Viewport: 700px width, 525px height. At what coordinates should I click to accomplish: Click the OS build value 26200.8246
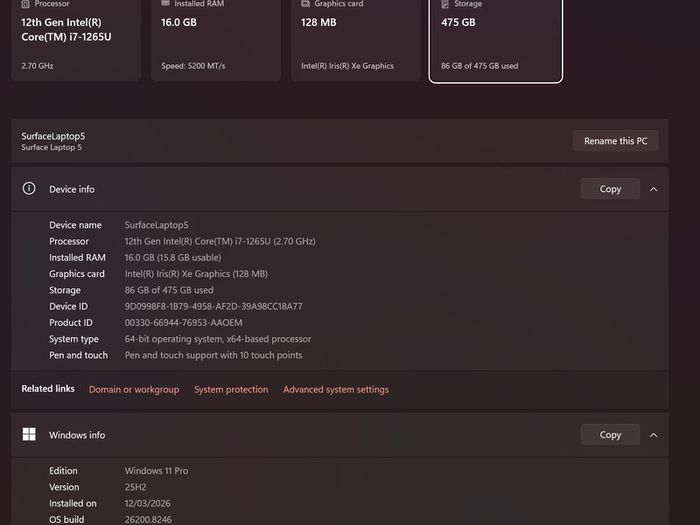(148, 519)
